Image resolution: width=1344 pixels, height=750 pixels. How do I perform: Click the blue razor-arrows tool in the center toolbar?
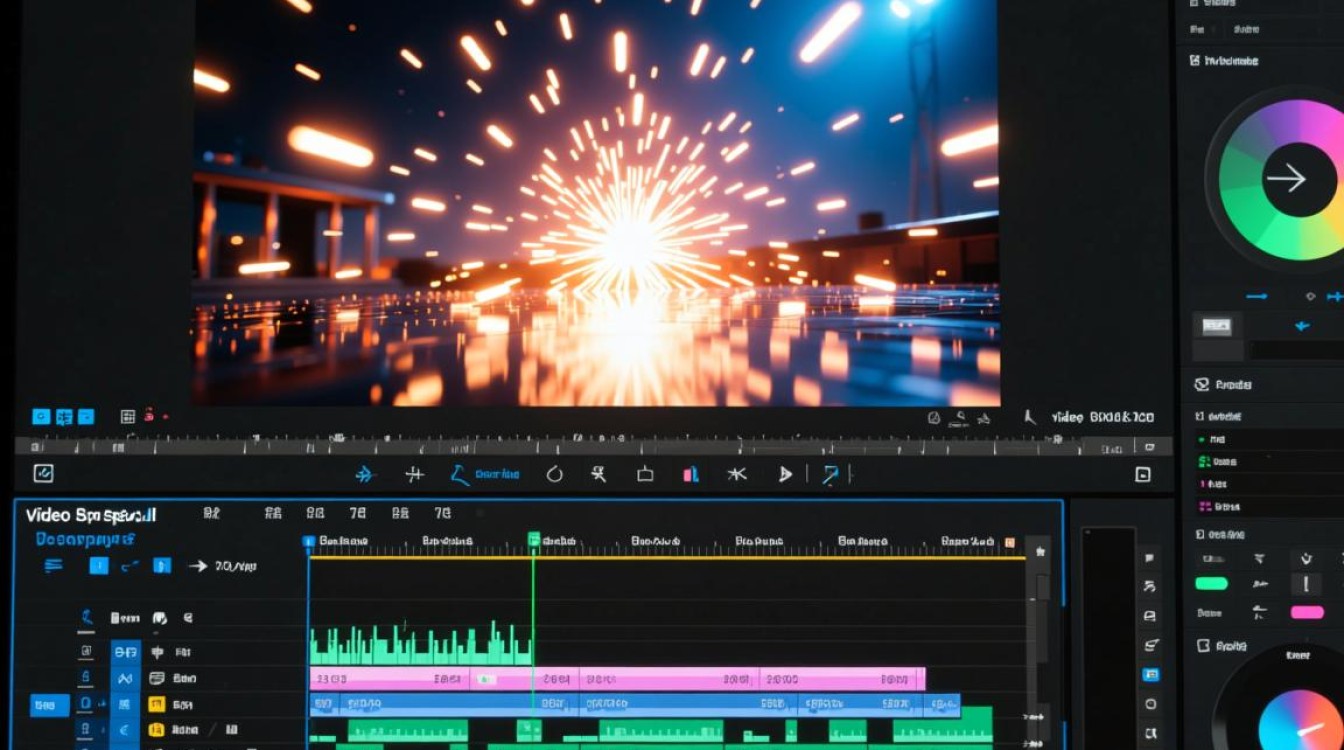click(365, 475)
